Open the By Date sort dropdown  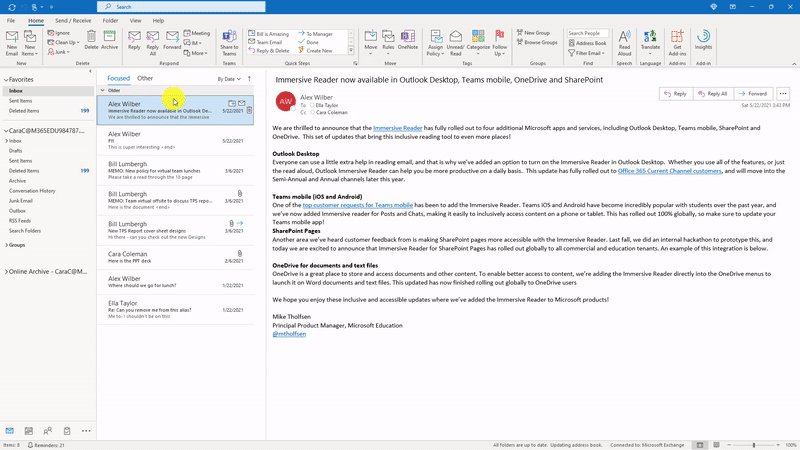pos(229,79)
